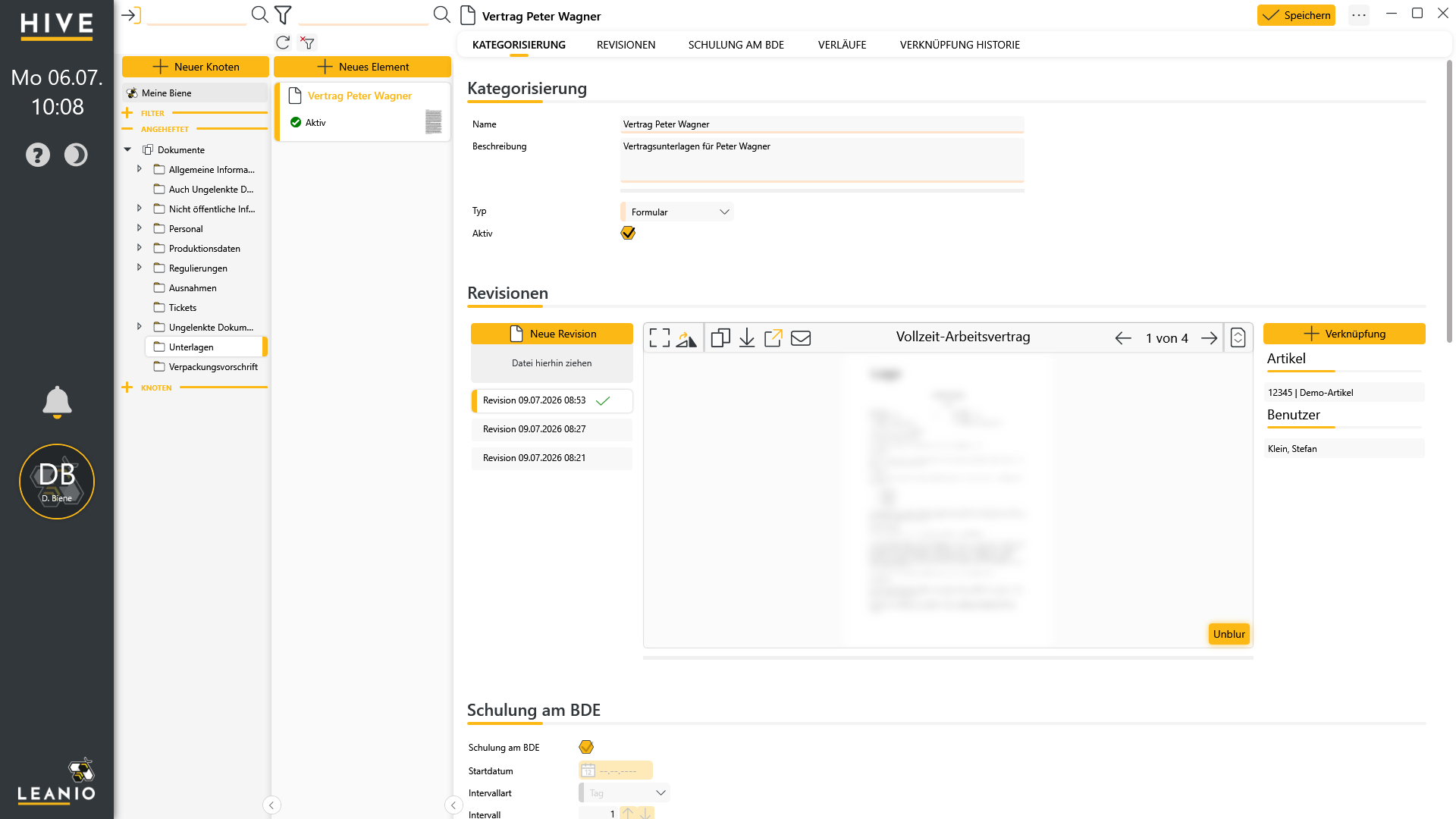Screen dimensions: 1456x819
Task: Open document in external window icon
Action: (x=773, y=338)
